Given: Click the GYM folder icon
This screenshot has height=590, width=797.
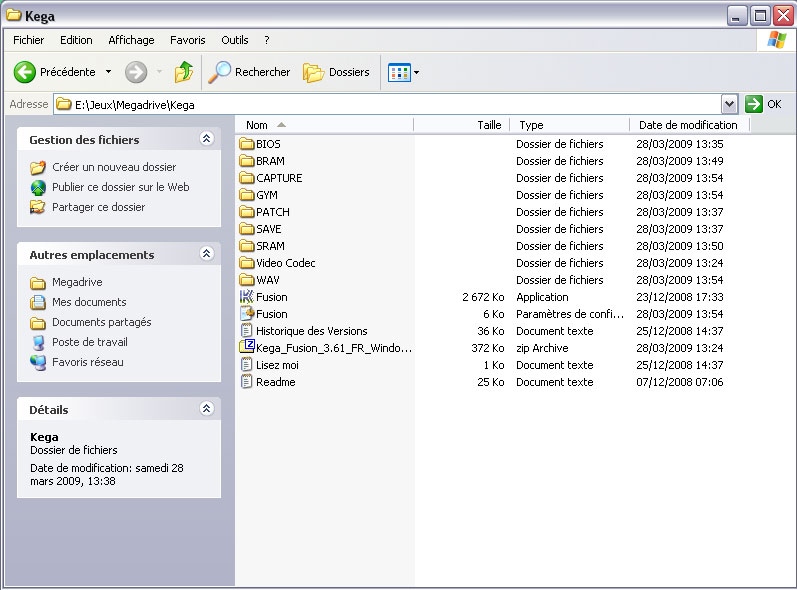Looking at the screenshot, I should [x=247, y=195].
